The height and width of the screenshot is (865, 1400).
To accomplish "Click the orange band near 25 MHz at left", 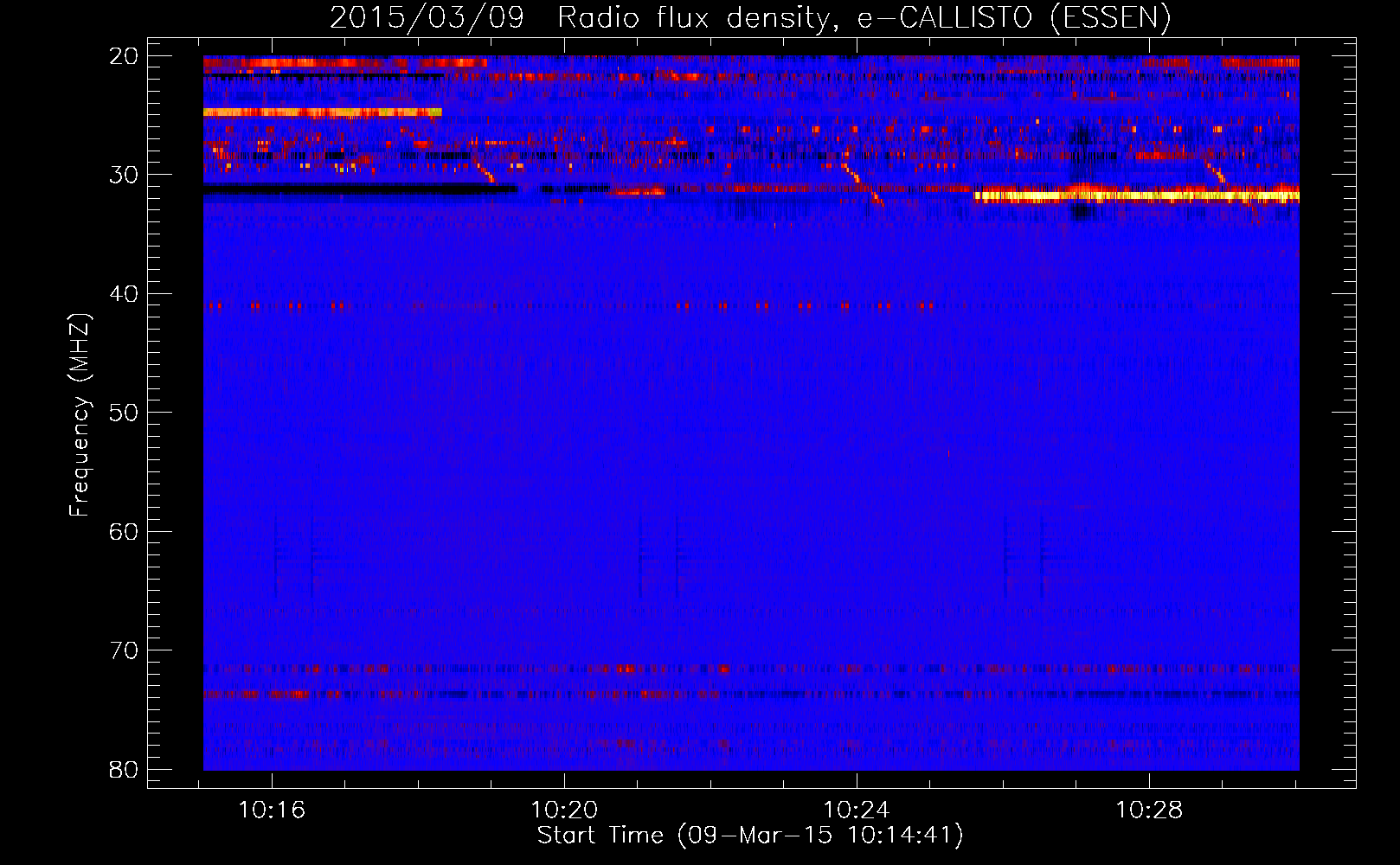I will click(323, 112).
